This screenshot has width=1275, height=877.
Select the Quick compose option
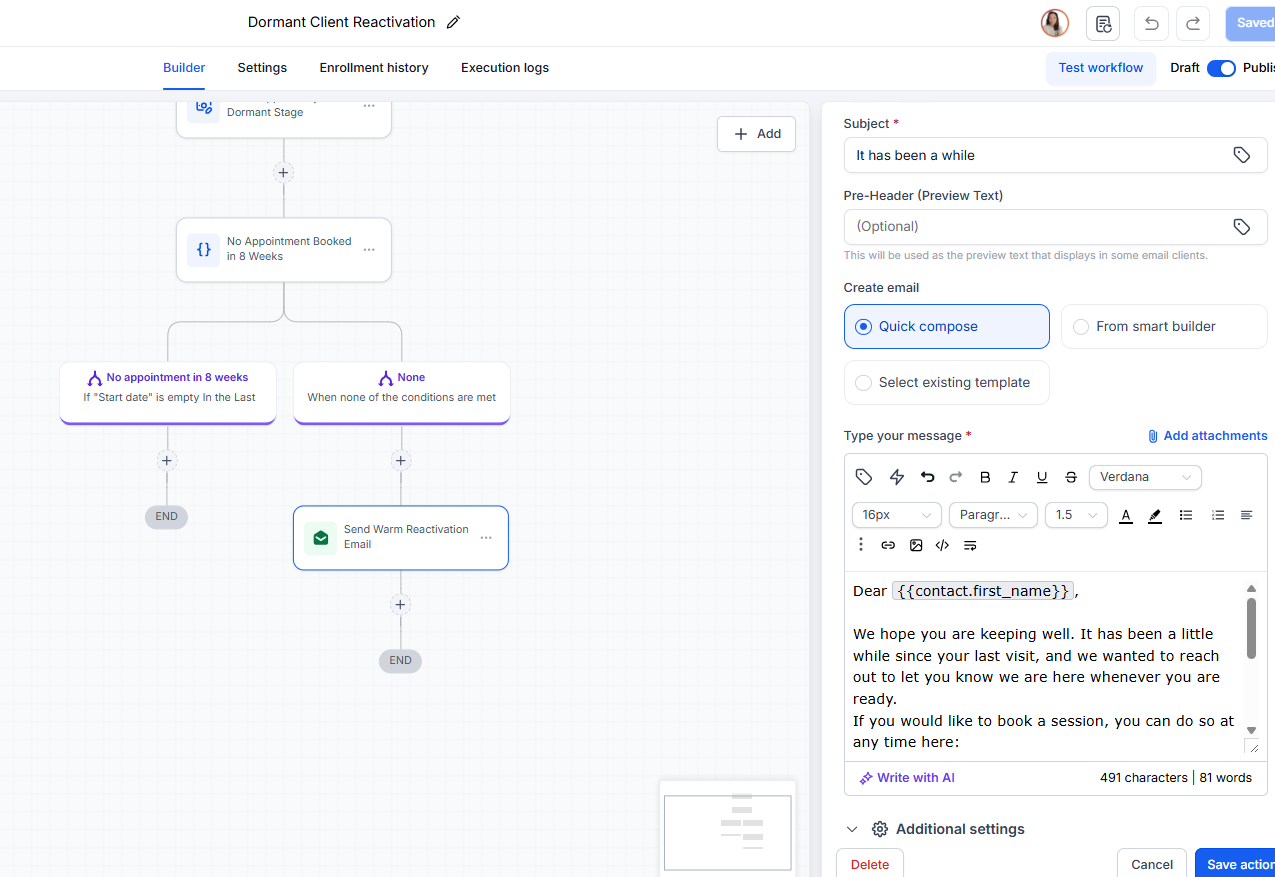(x=947, y=326)
